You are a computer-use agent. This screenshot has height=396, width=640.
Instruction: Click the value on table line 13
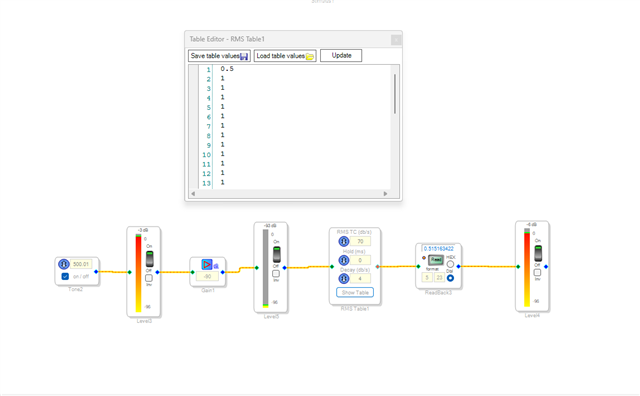tap(222, 182)
